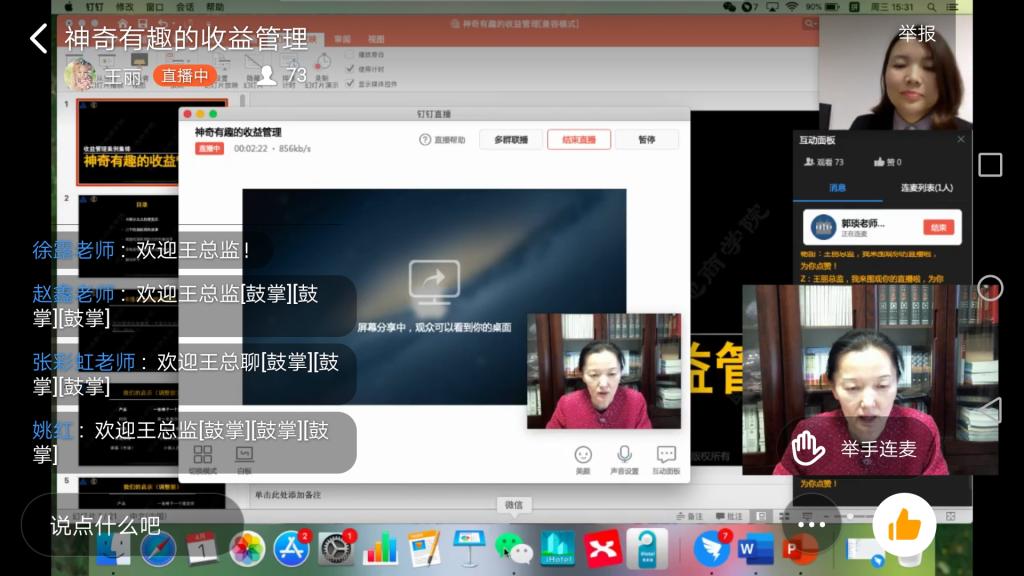Viewport: 1024px width, 576px height.
Task: Tap the orange thumbs-up like button
Action: 904,524
